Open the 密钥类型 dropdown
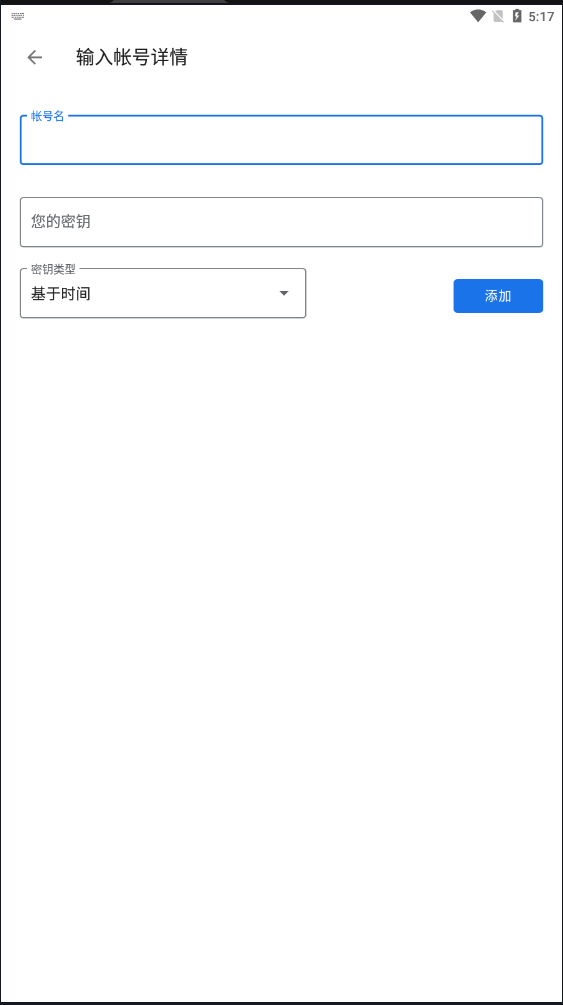The image size is (563, 1005). point(163,293)
